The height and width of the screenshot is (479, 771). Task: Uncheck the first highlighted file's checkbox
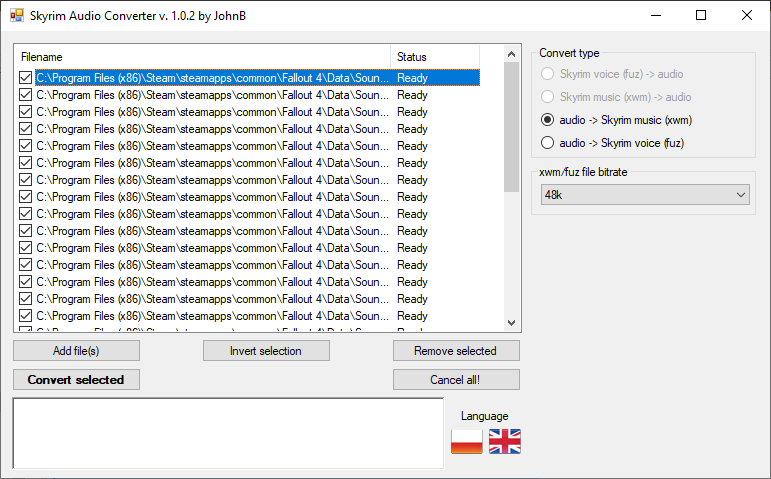click(26, 78)
